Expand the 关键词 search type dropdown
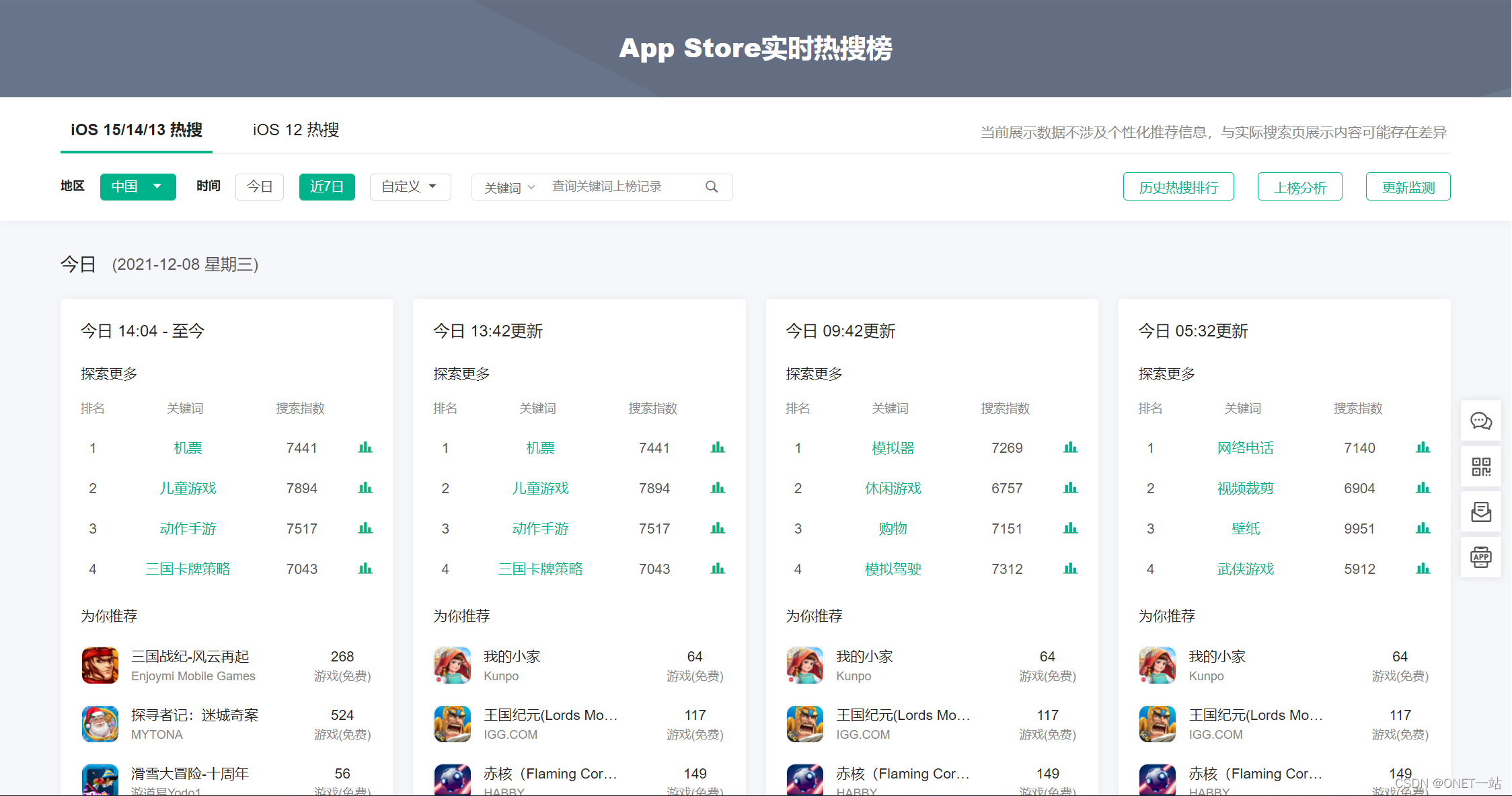1512x796 pixels. pyautogui.click(x=509, y=188)
